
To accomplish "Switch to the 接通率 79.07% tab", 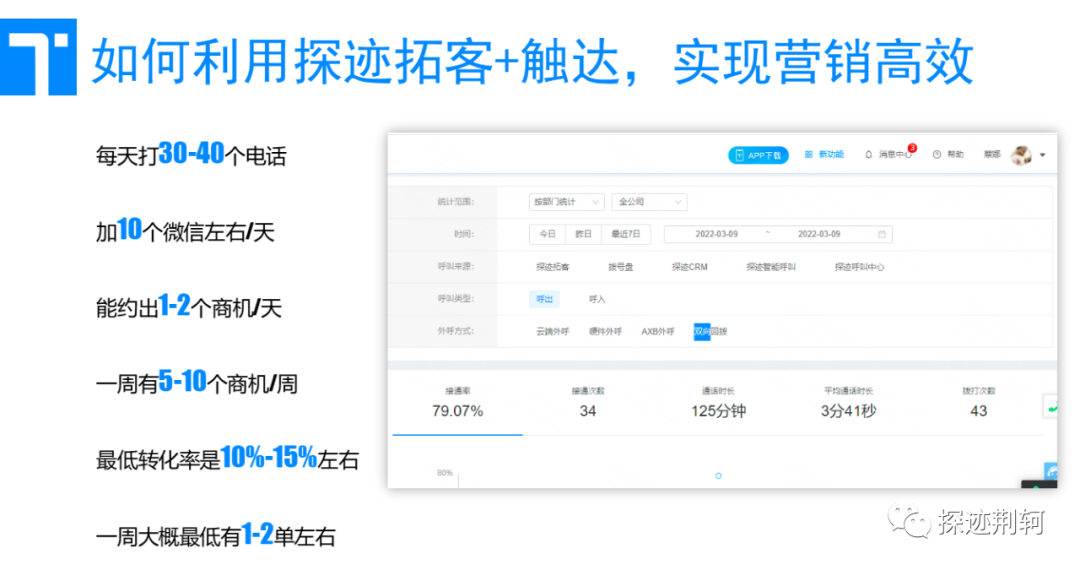I will 457,403.
